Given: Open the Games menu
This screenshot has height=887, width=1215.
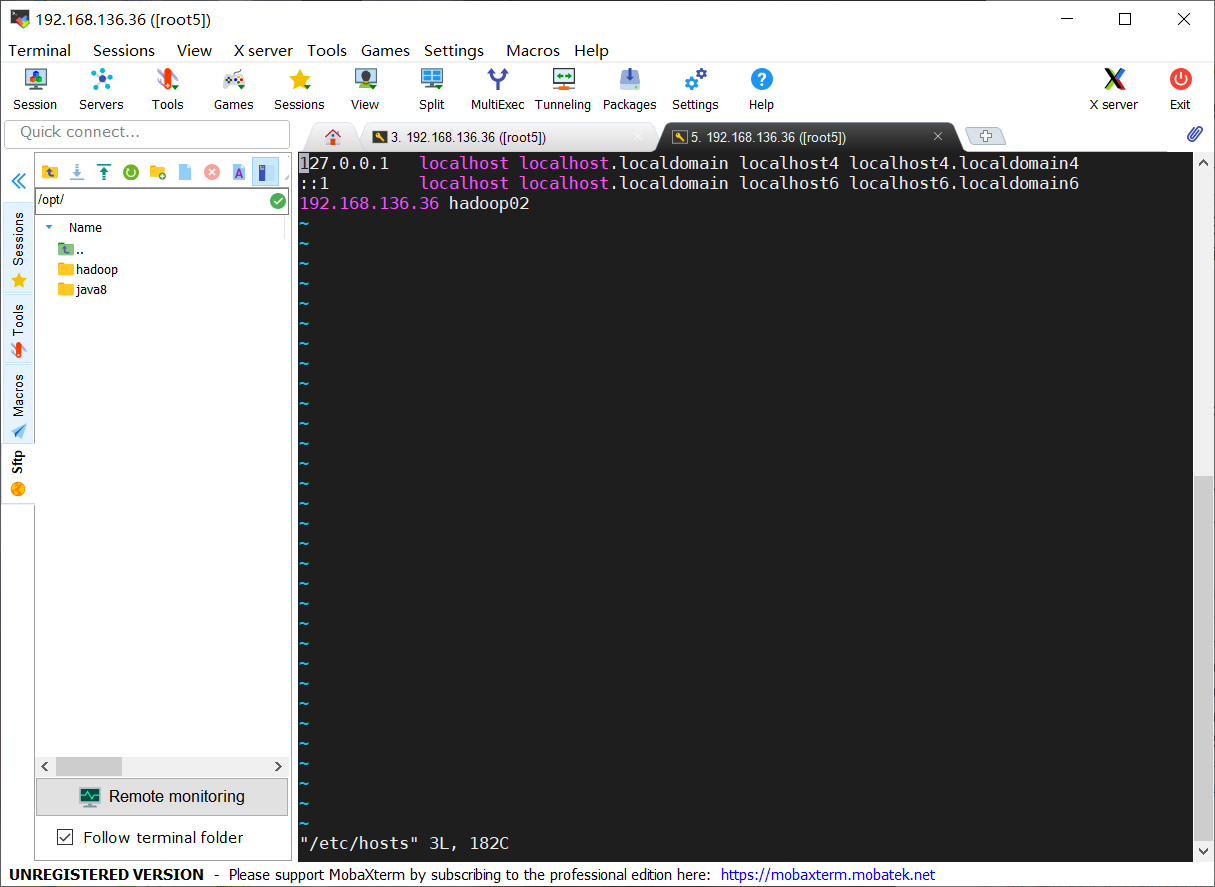Looking at the screenshot, I should pyautogui.click(x=385, y=50).
